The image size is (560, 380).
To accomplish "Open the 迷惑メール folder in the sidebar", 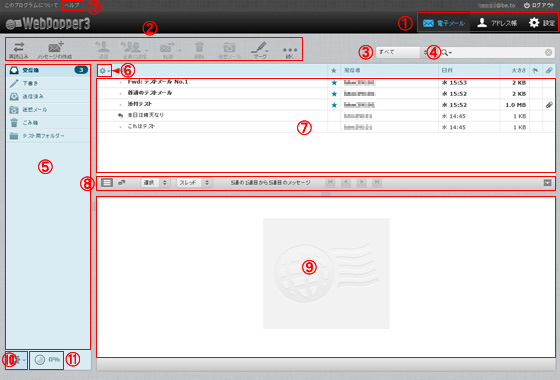I will 48,110.
